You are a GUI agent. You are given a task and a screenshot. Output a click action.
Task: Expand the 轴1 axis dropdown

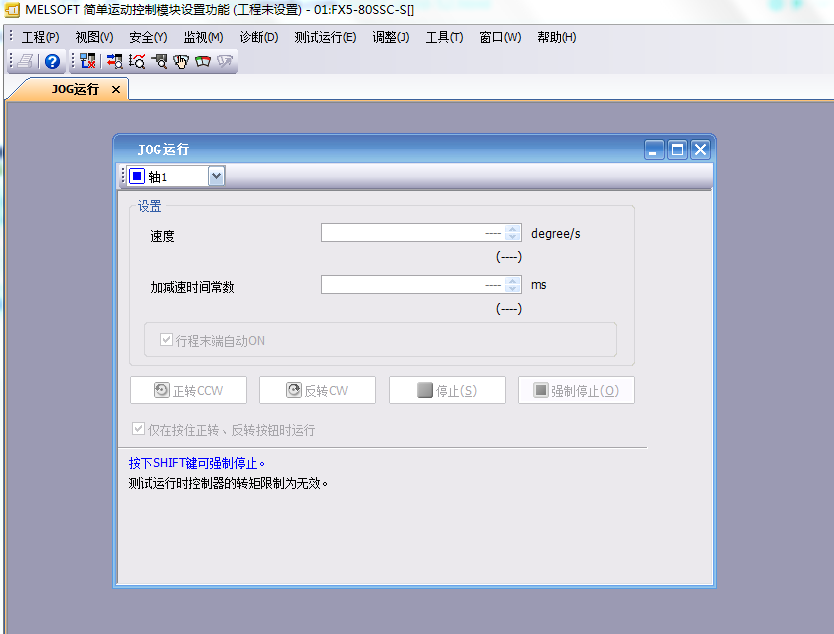(x=216, y=176)
